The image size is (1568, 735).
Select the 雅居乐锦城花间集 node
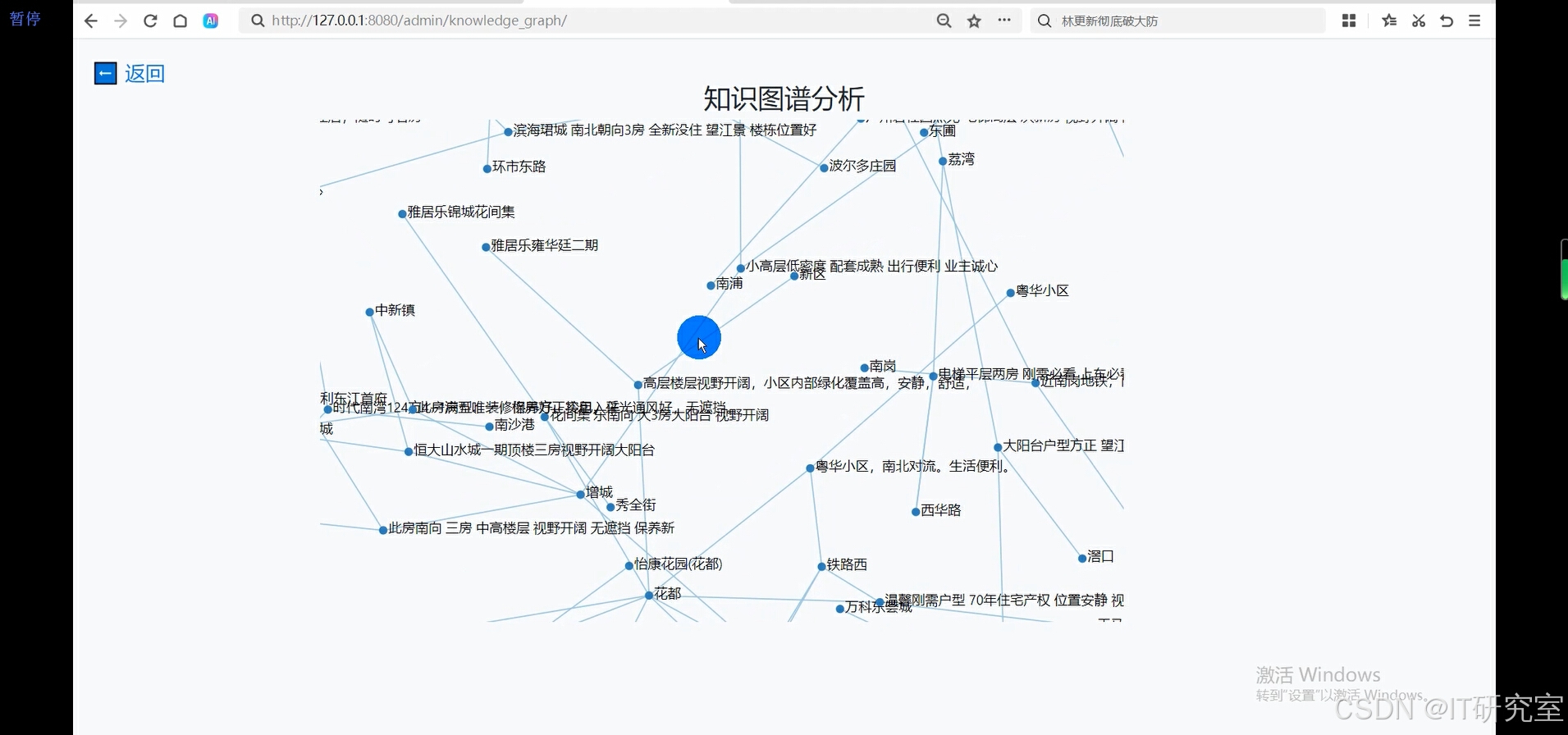tap(402, 214)
